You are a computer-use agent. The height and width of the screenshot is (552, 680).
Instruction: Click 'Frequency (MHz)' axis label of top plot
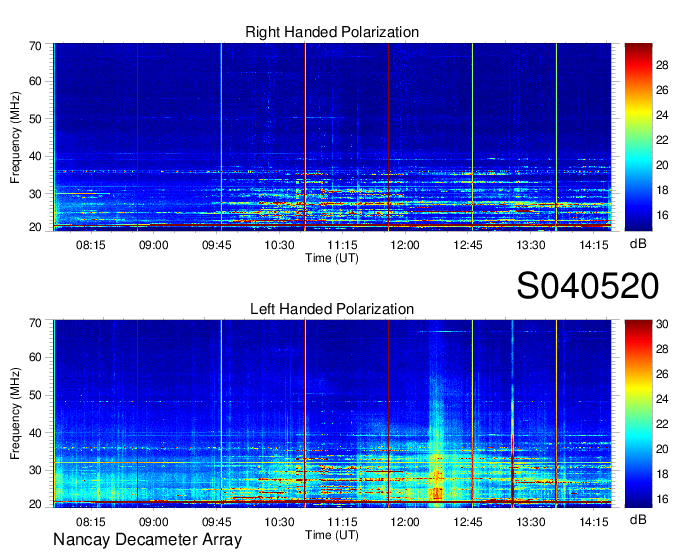[15, 137]
